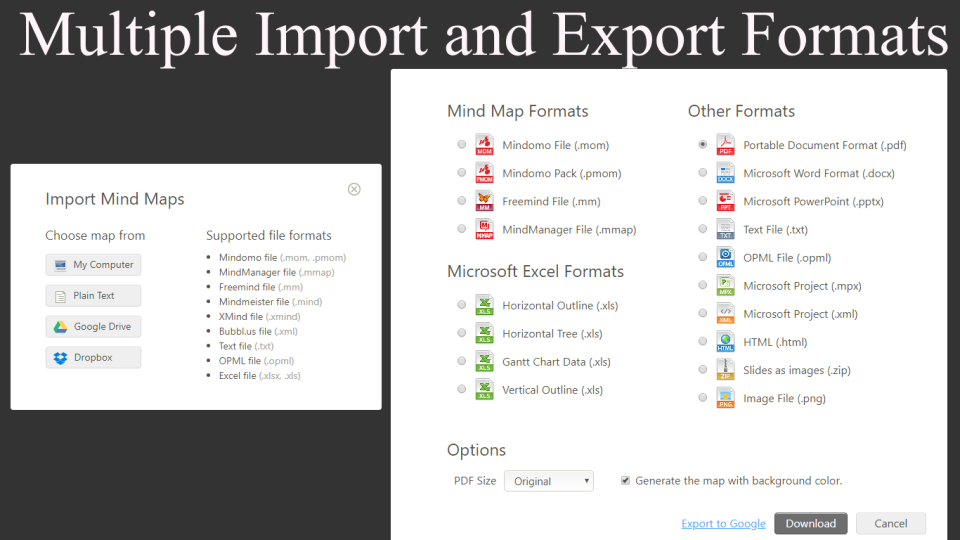Click the Export to Google link
The image size is (960, 540).
(x=723, y=523)
